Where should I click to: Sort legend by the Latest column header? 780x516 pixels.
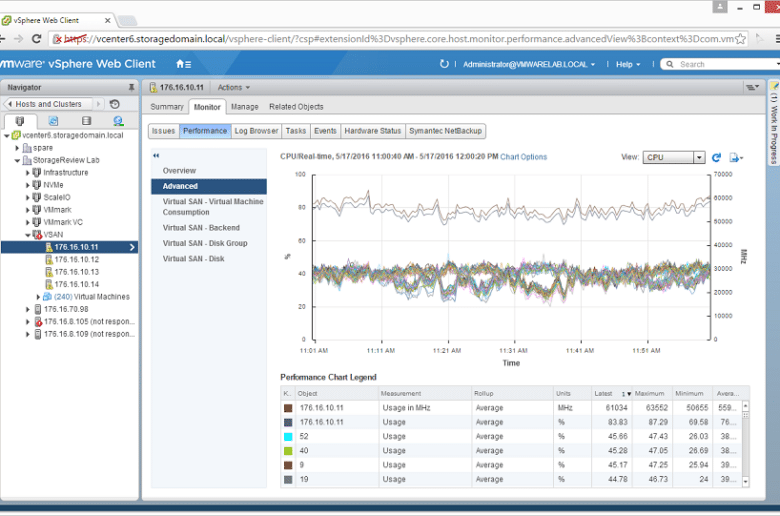tap(612, 394)
